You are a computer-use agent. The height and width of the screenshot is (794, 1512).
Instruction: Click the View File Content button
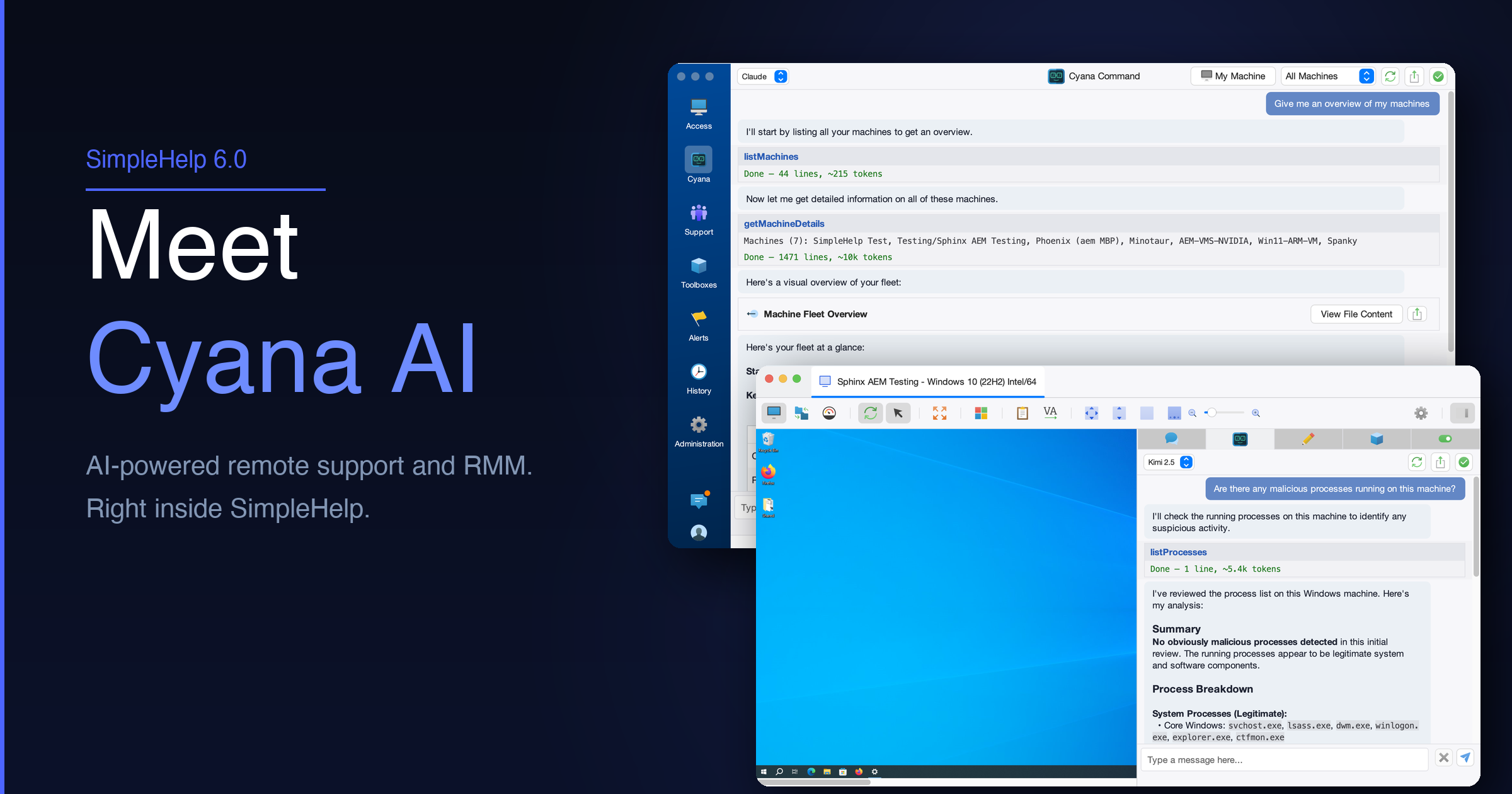click(x=1356, y=314)
